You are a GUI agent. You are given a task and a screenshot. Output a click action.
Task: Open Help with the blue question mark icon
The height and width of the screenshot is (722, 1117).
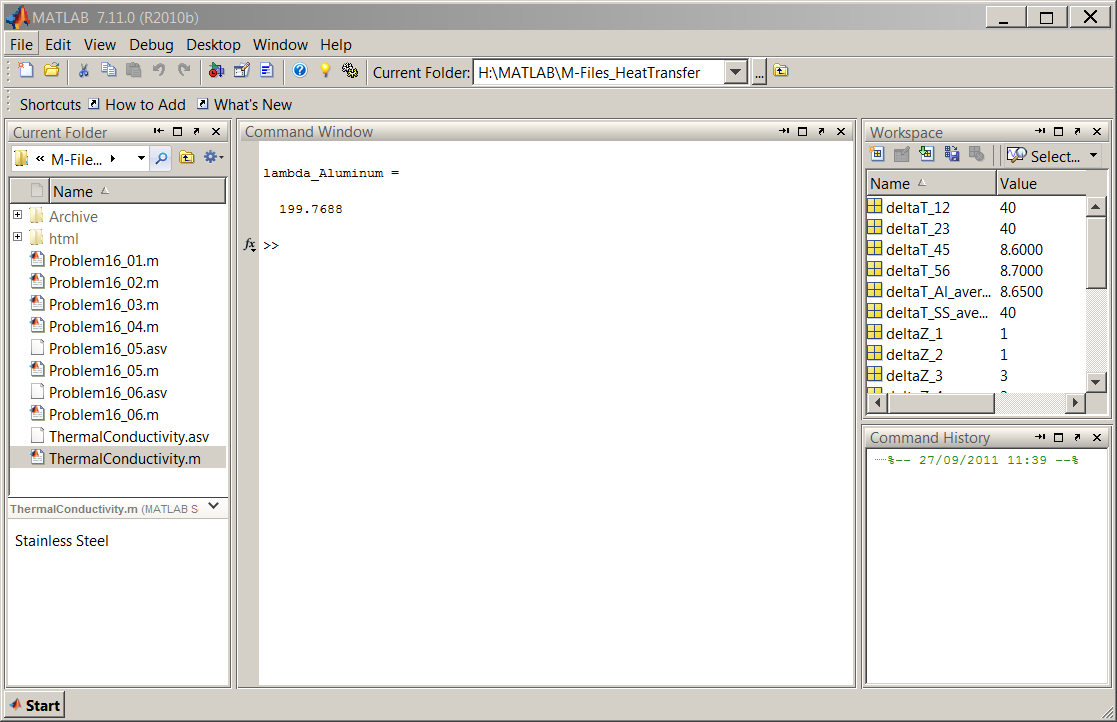click(300, 70)
